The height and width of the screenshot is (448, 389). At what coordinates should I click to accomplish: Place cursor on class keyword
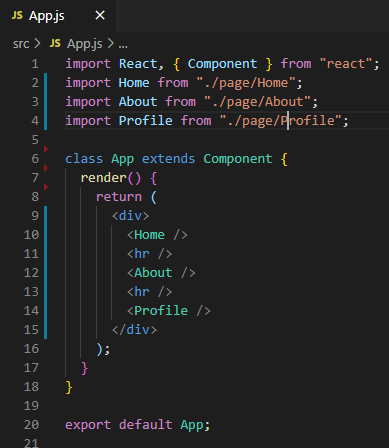tap(84, 159)
